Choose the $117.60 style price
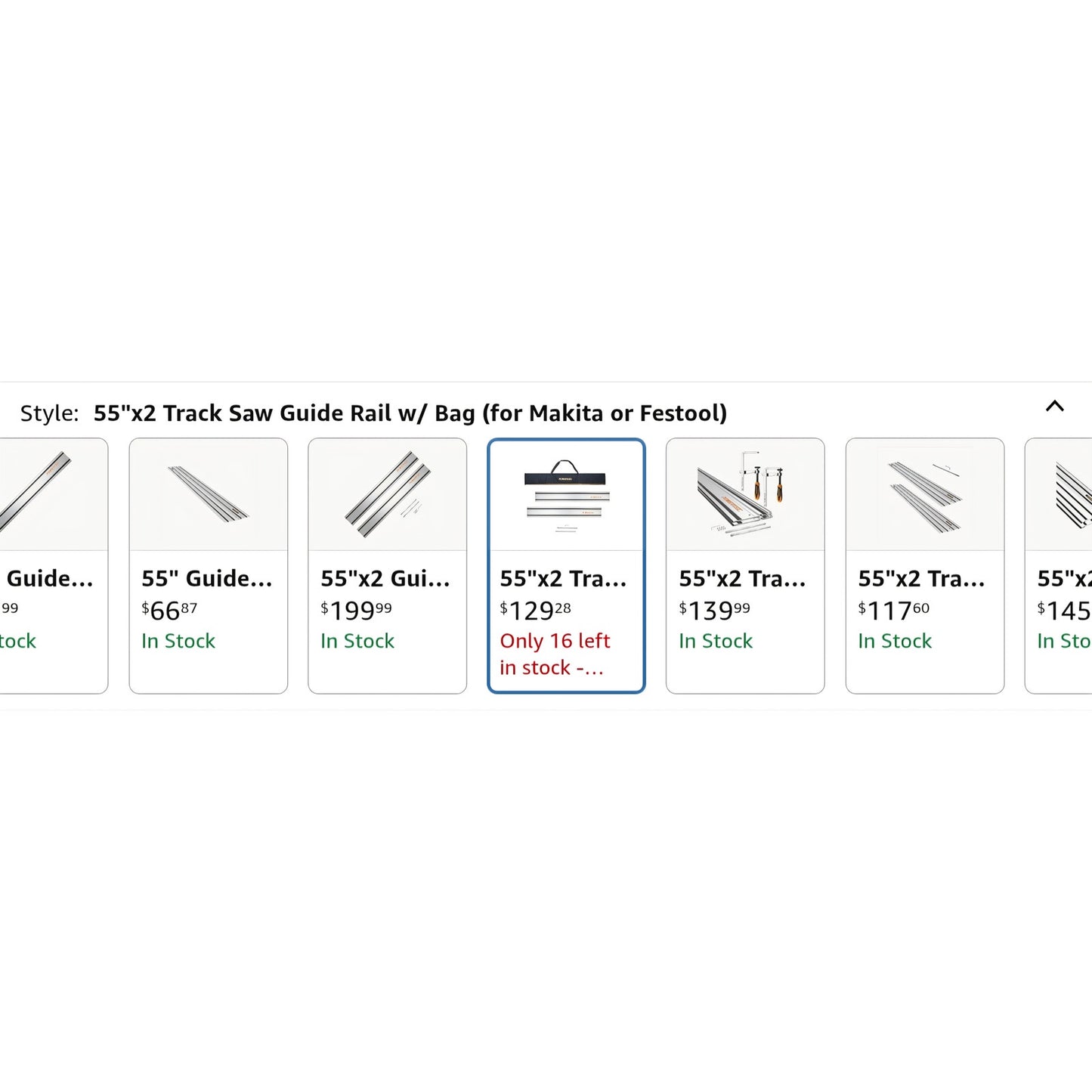Image resolution: width=1092 pixels, height=1092 pixels. tap(893, 610)
